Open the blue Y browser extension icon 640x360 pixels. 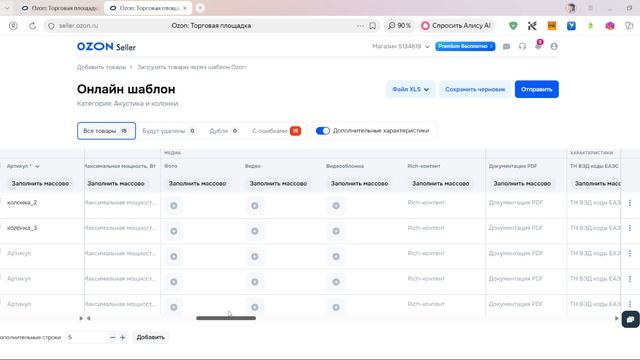[x=571, y=26]
